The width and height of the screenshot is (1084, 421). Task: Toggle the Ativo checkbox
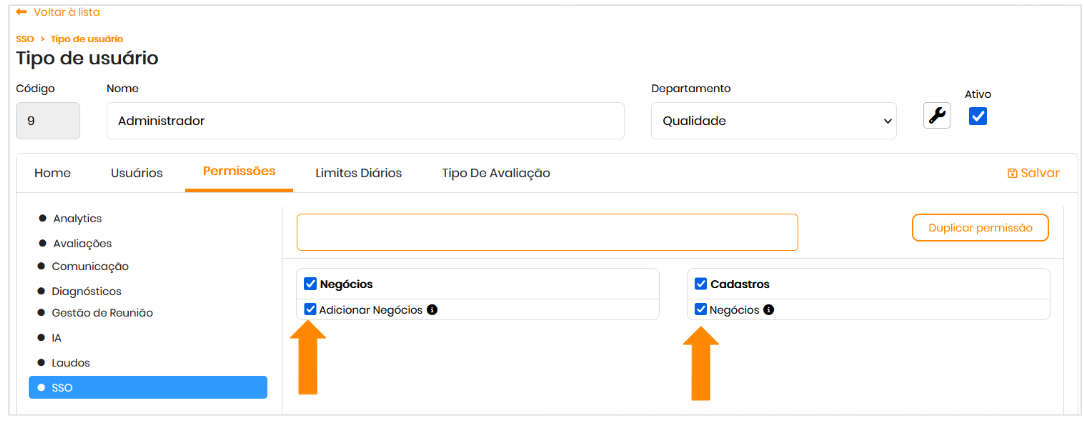tap(978, 116)
